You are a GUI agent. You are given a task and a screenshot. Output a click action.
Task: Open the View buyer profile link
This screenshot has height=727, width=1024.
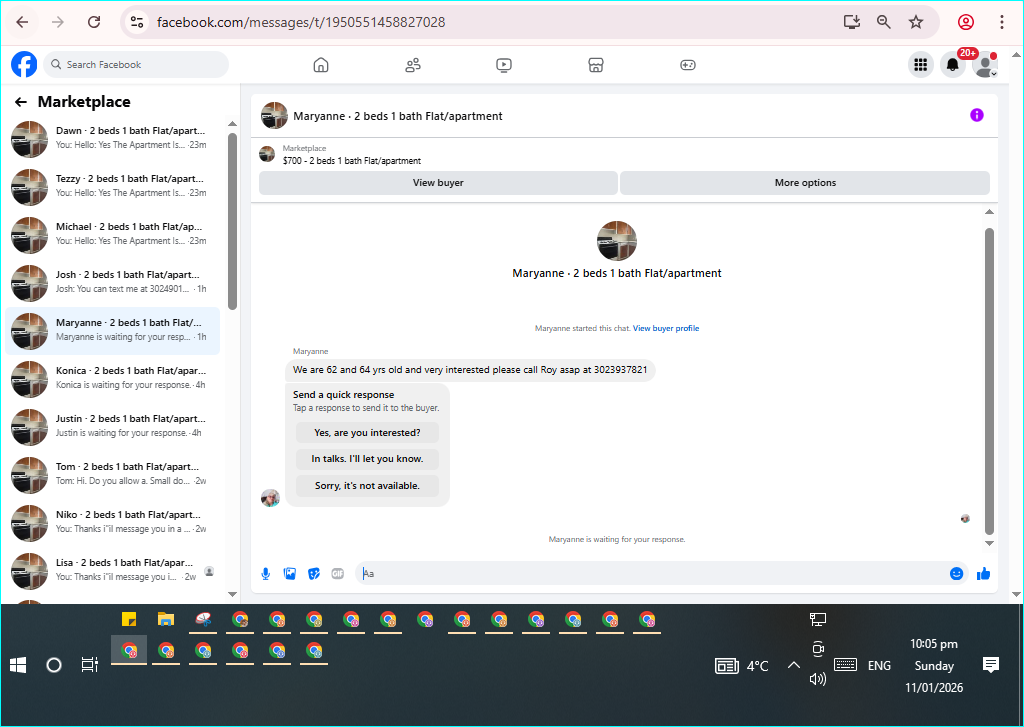point(665,329)
